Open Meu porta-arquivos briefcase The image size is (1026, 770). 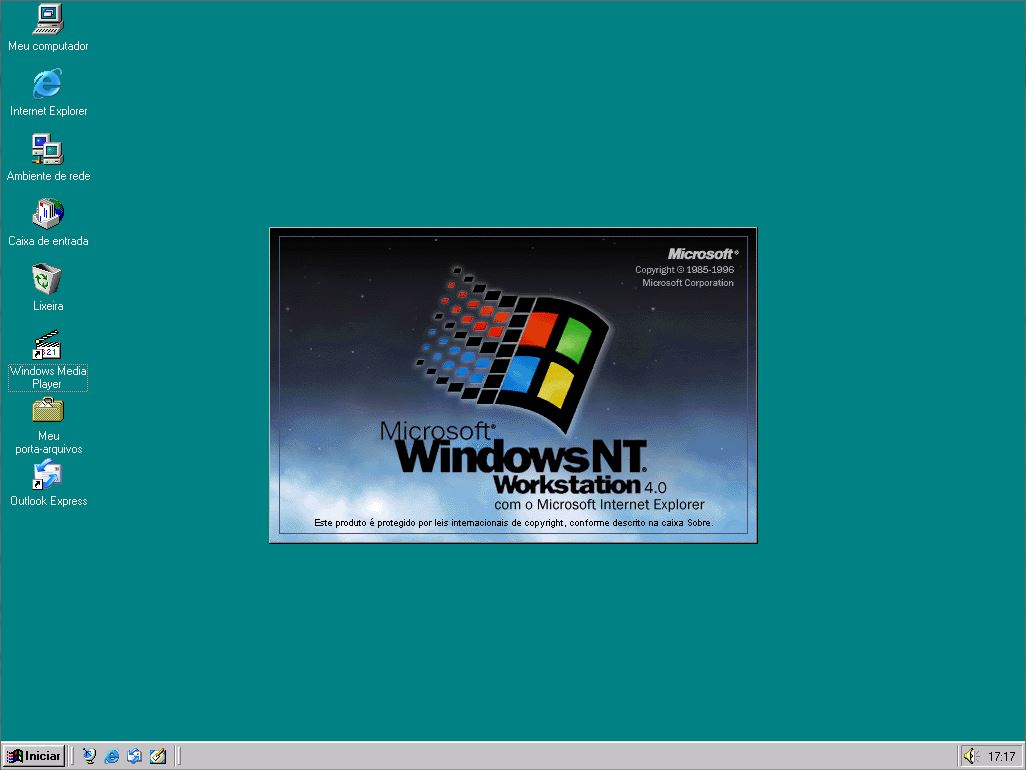tap(47, 410)
